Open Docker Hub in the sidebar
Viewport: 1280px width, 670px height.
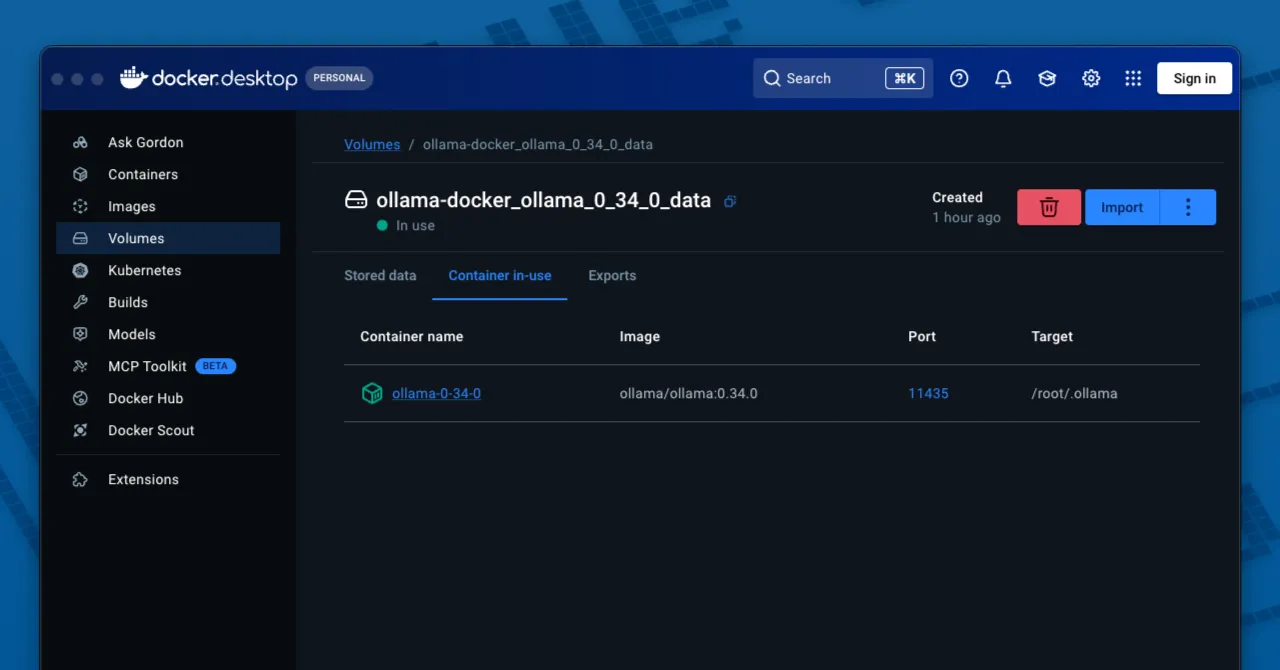(168, 398)
